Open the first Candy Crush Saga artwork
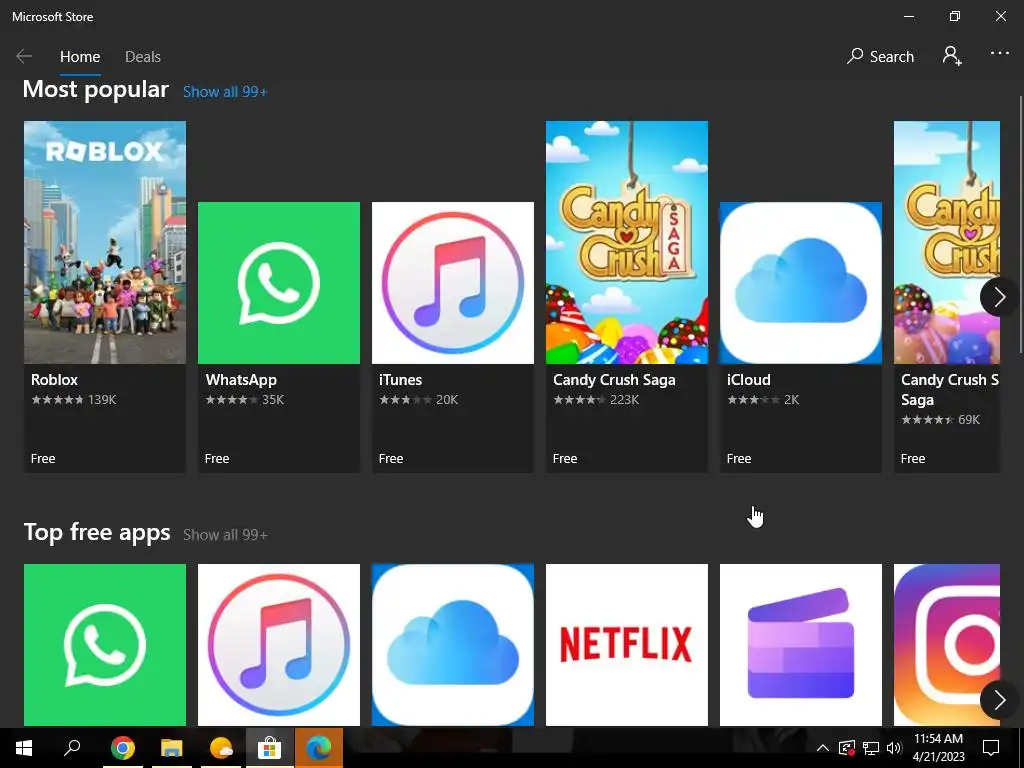 point(627,242)
